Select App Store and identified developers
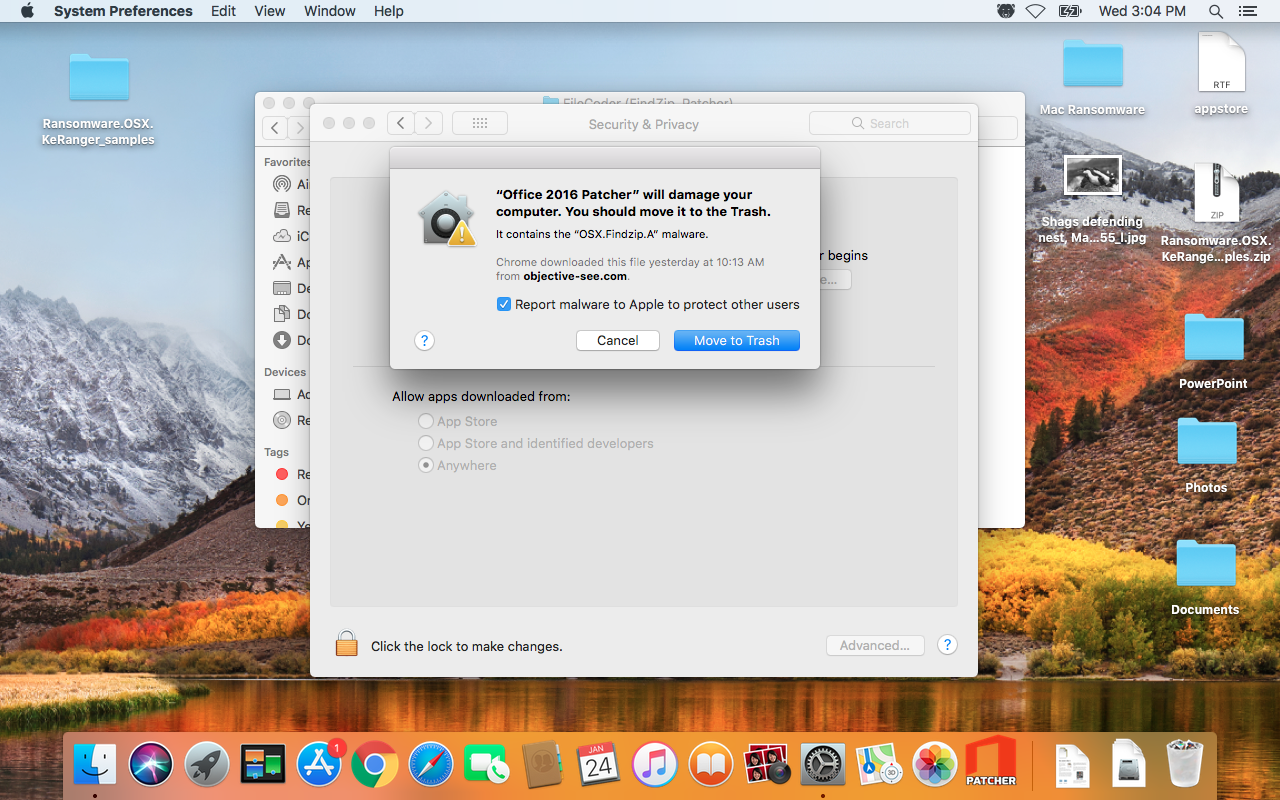 (427, 443)
